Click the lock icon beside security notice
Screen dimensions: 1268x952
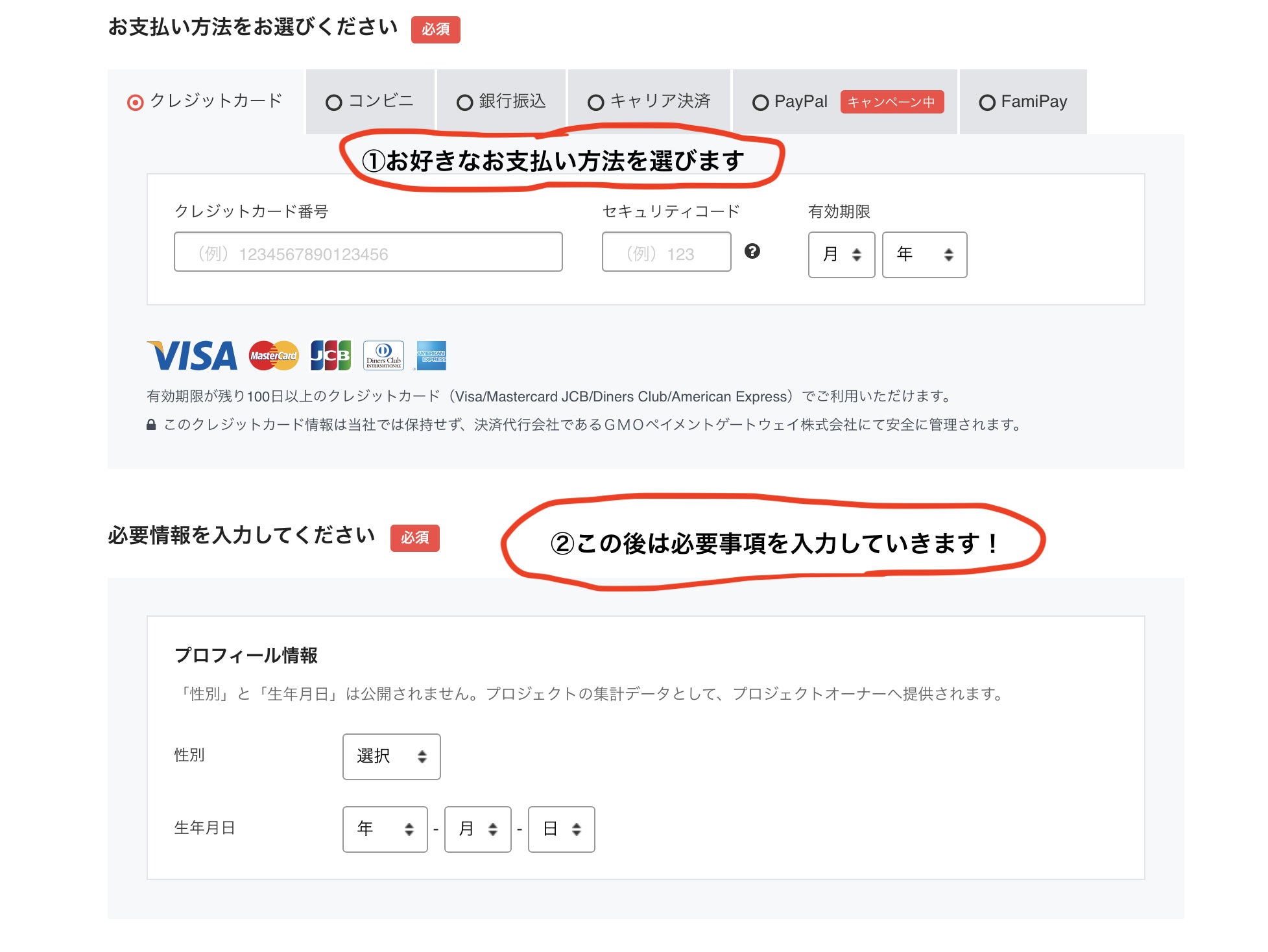[151, 425]
